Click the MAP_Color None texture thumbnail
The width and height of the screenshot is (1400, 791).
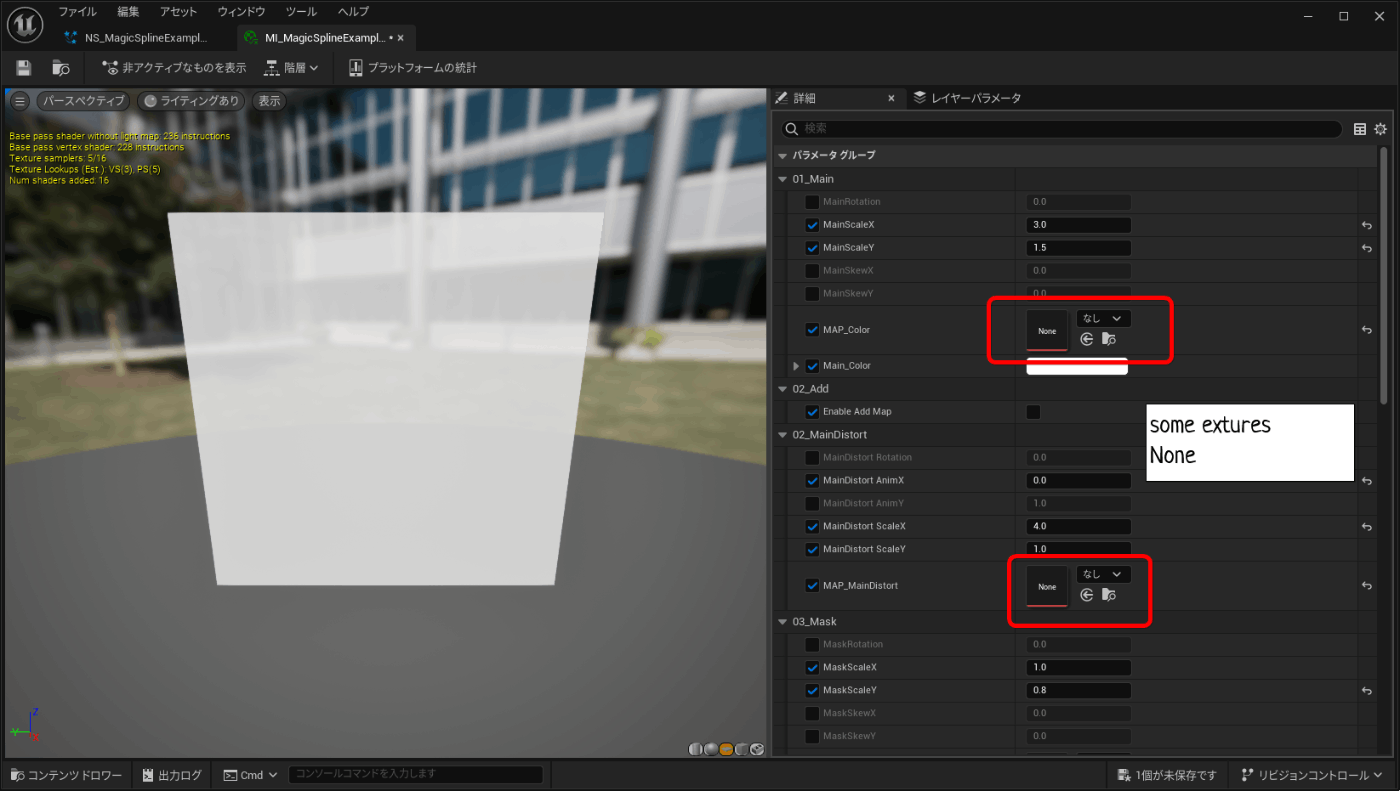point(1047,331)
